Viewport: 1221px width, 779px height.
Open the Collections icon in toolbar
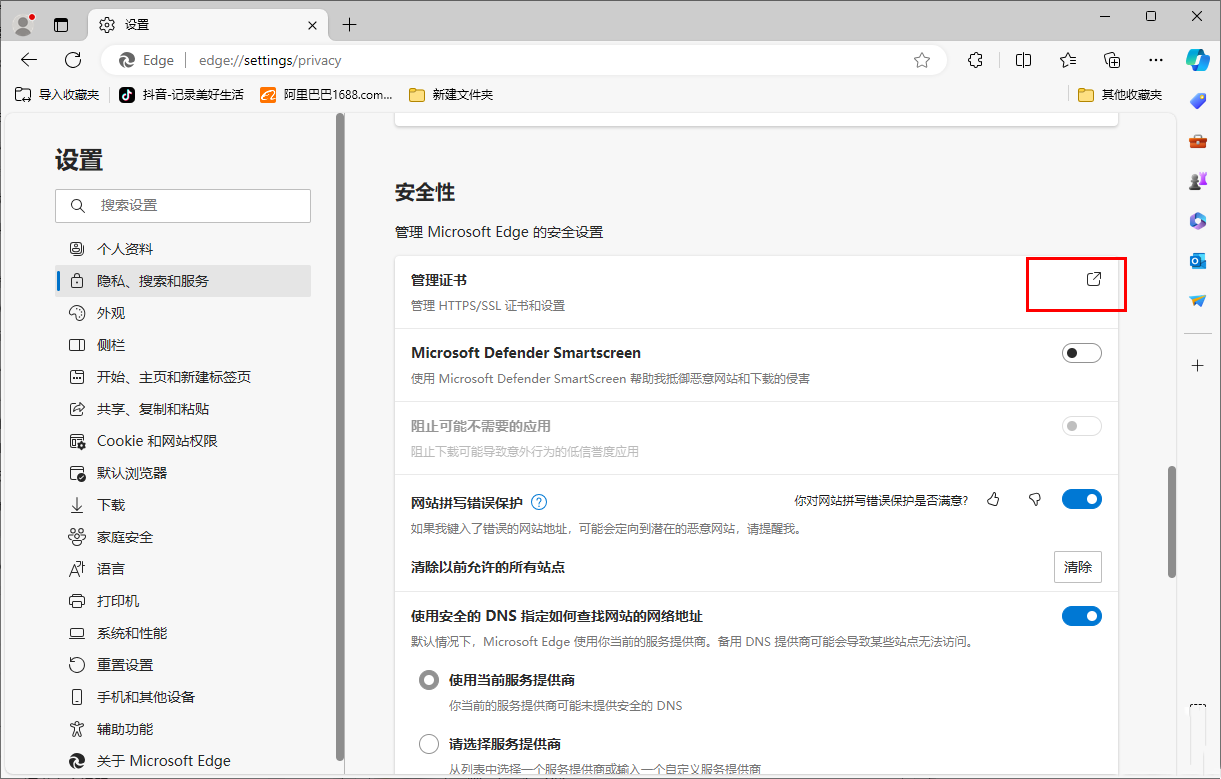click(1112, 60)
